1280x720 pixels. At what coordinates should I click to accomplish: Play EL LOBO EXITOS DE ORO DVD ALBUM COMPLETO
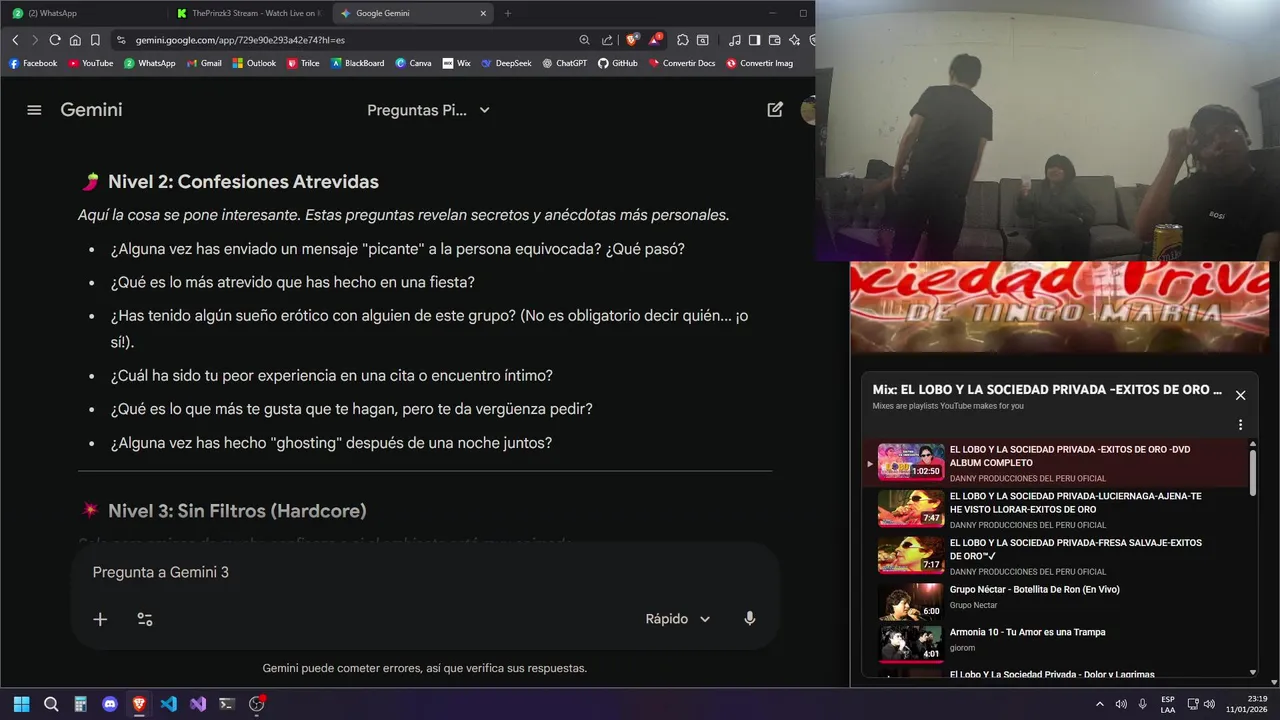(1056, 463)
